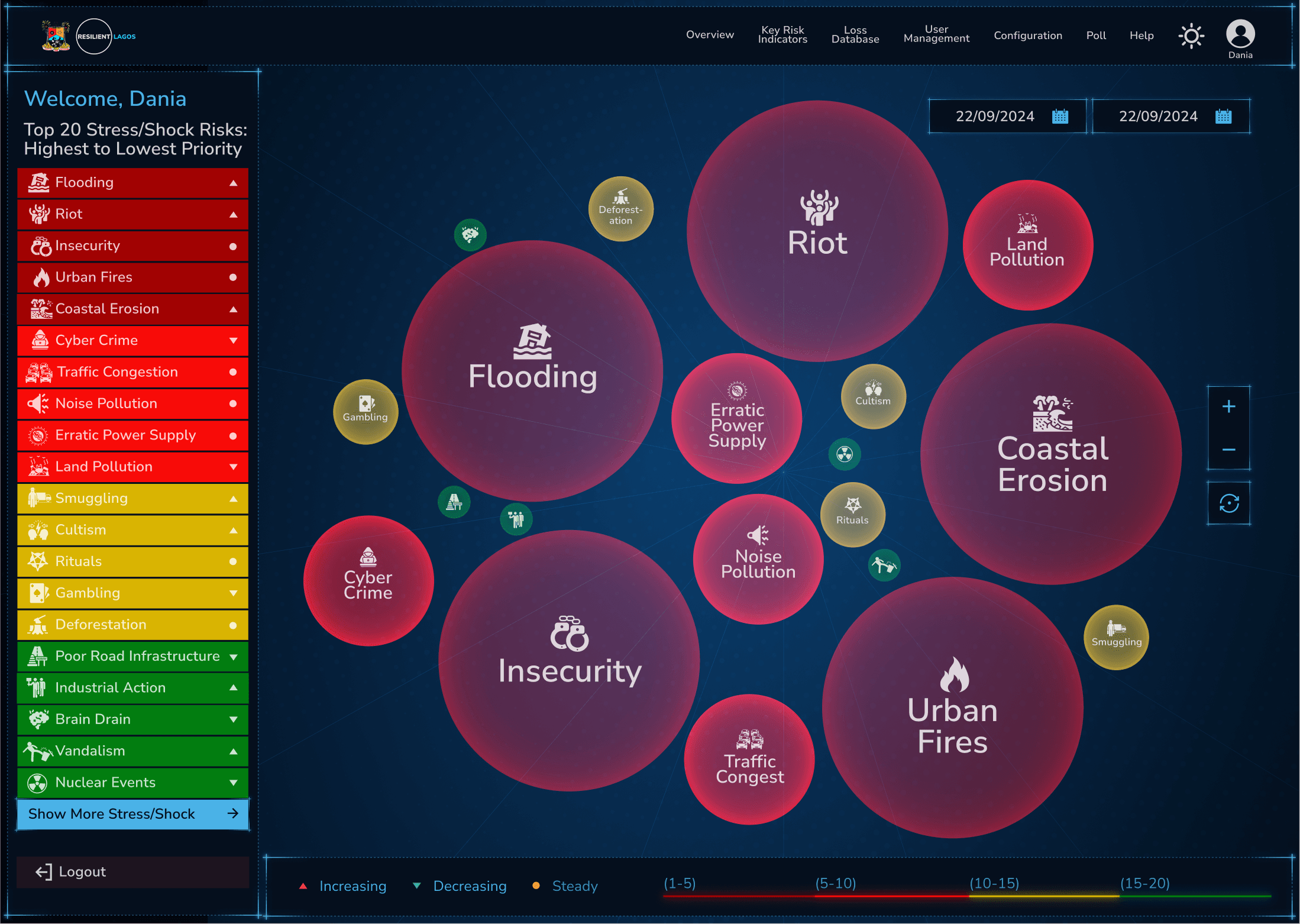Viewport: 1300px width, 924px height.
Task: Select Traffic Congestion in risk list
Action: coord(132,372)
